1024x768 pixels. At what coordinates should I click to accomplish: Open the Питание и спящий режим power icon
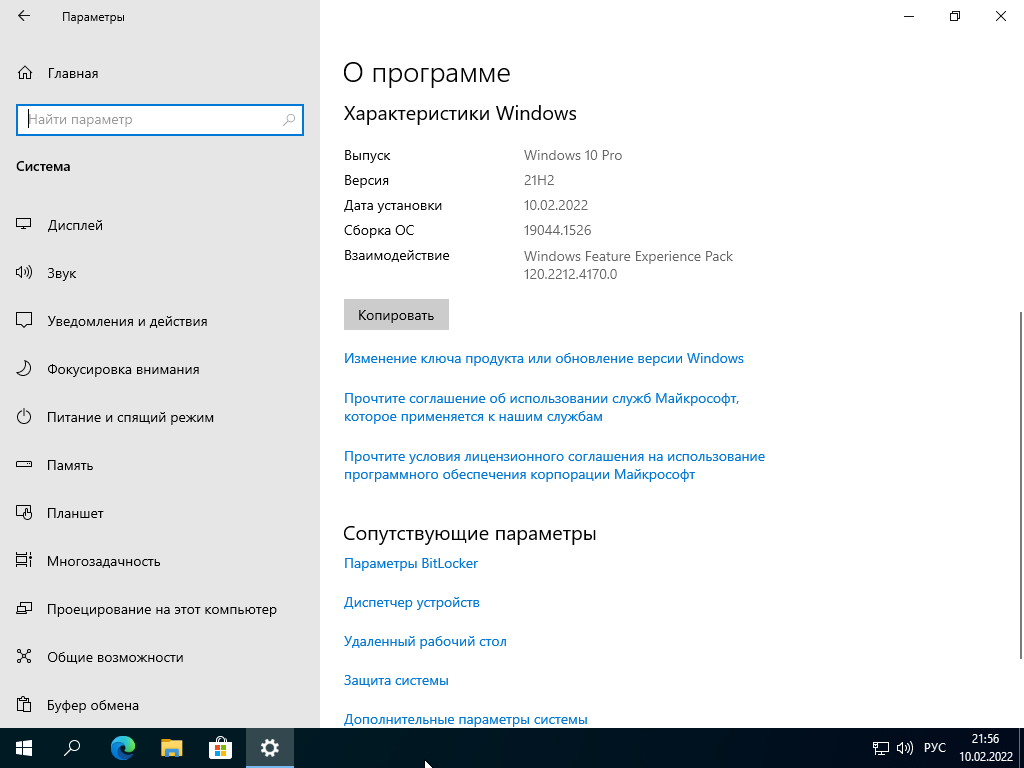click(x=24, y=417)
